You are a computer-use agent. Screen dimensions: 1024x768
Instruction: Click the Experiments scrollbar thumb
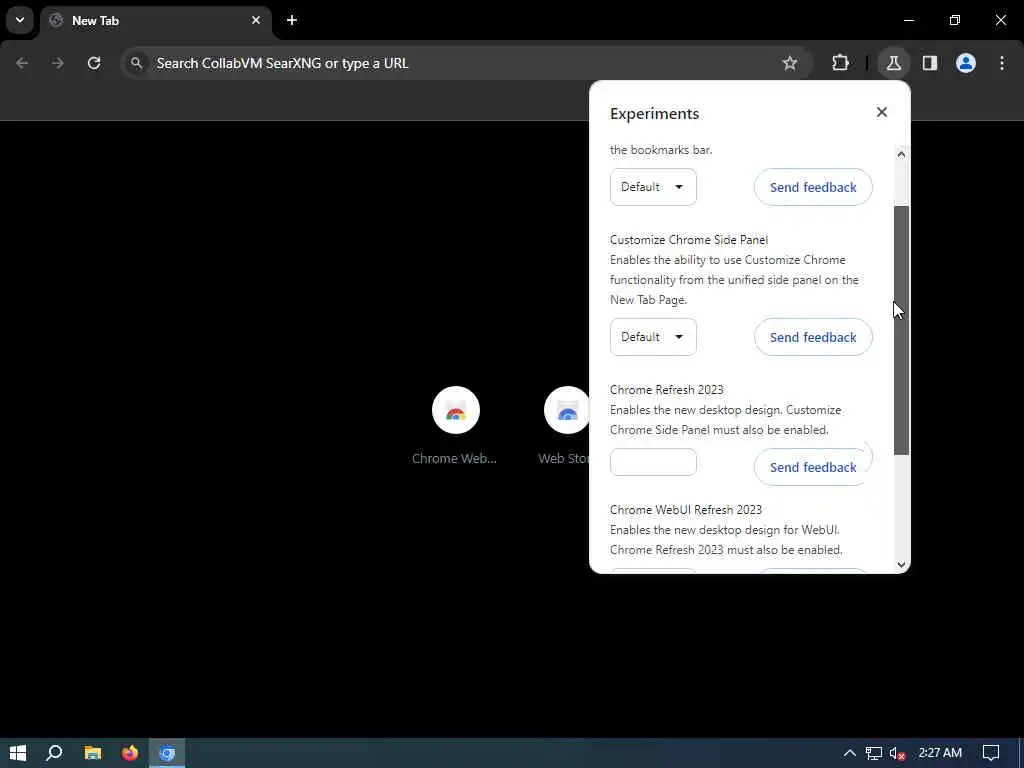tap(901, 330)
